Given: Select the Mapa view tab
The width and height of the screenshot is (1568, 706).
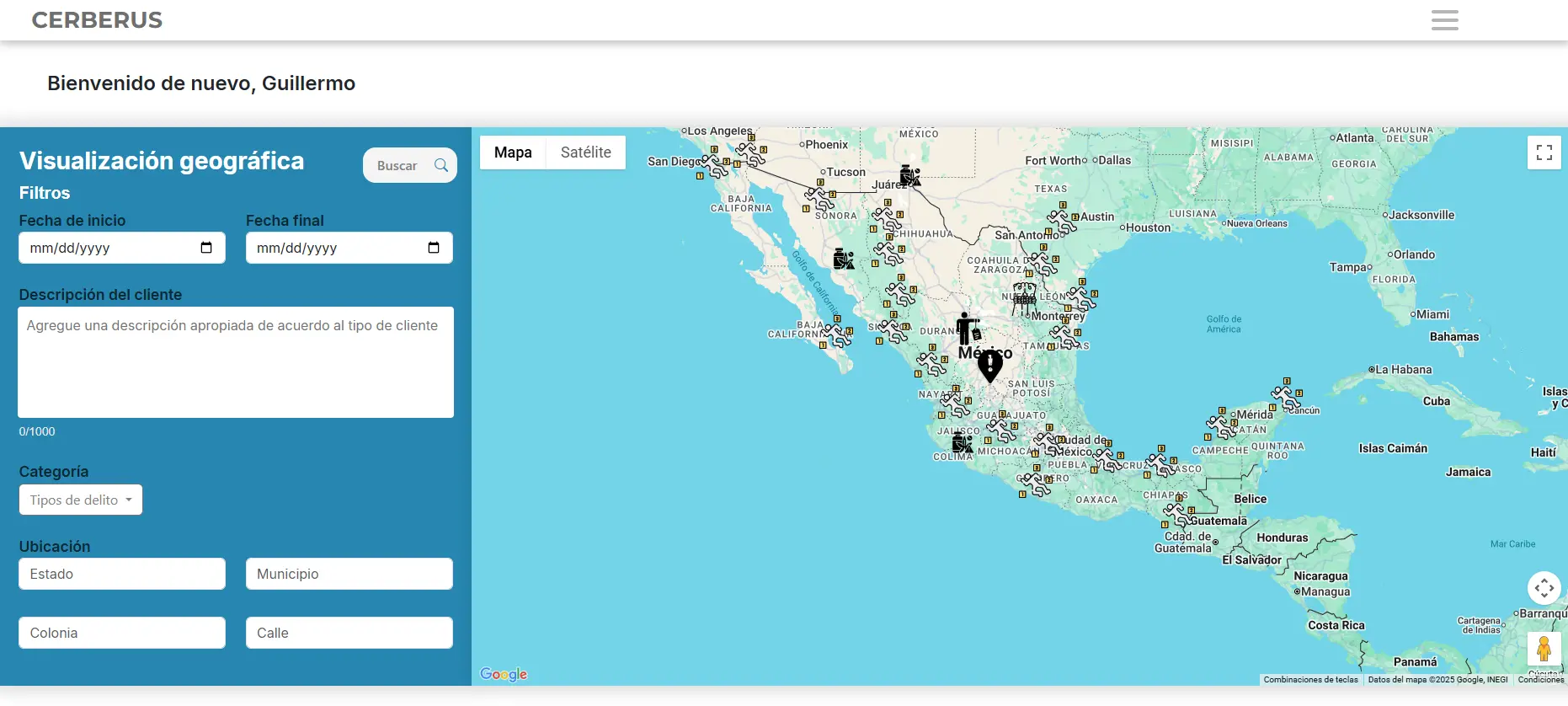Looking at the screenshot, I should point(513,152).
